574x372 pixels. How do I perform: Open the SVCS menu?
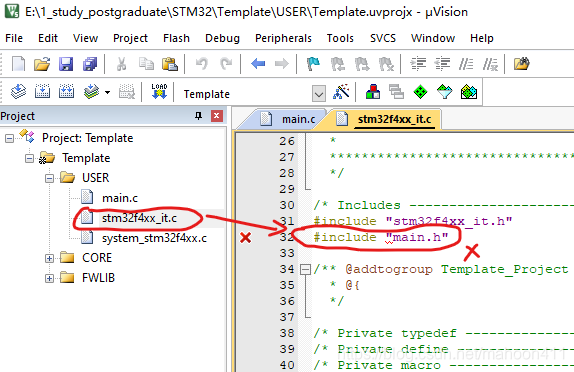click(x=383, y=38)
